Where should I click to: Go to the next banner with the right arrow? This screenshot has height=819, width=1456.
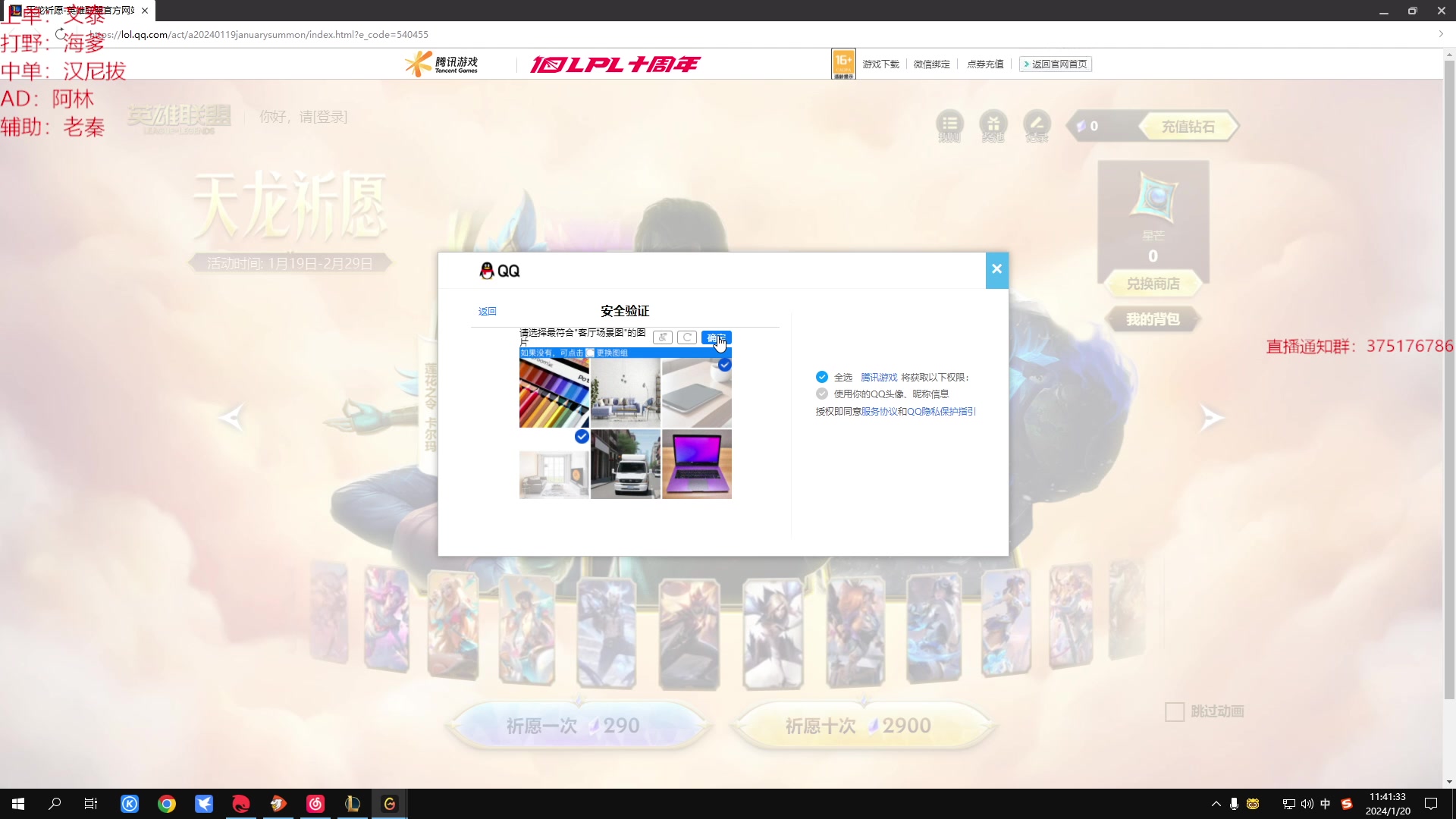click(x=1211, y=418)
